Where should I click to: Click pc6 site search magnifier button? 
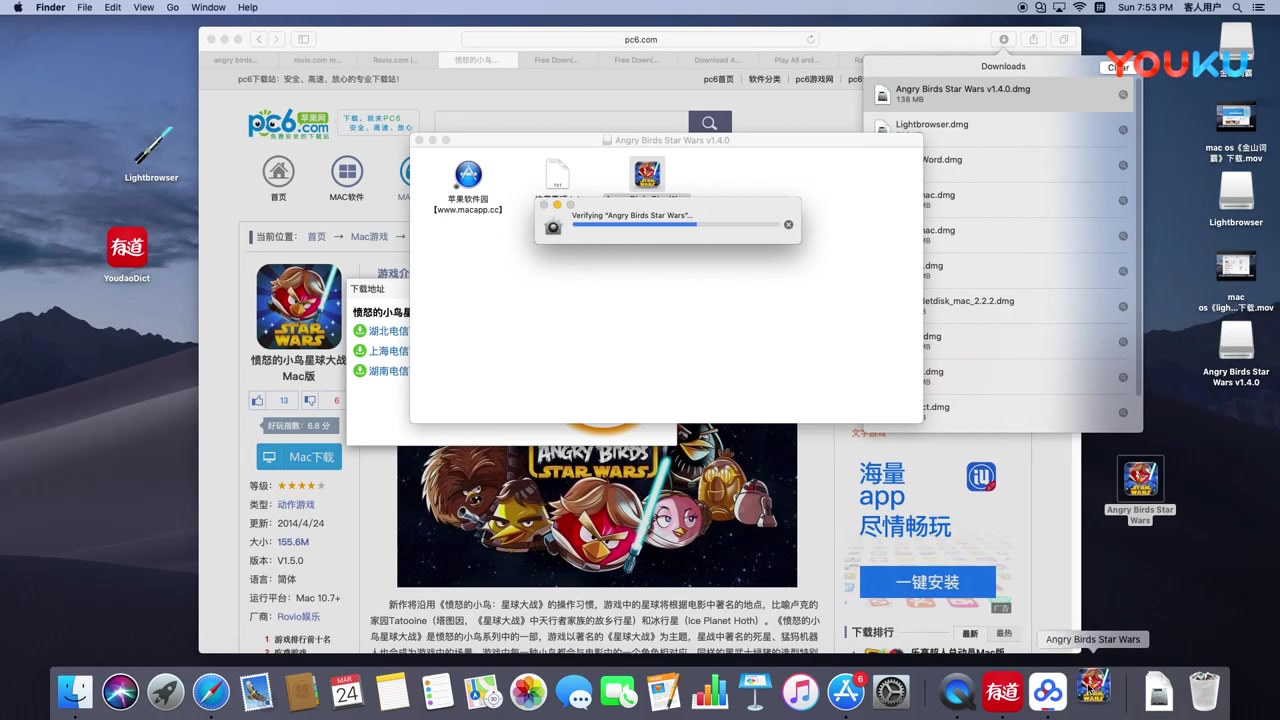click(709, 123)
